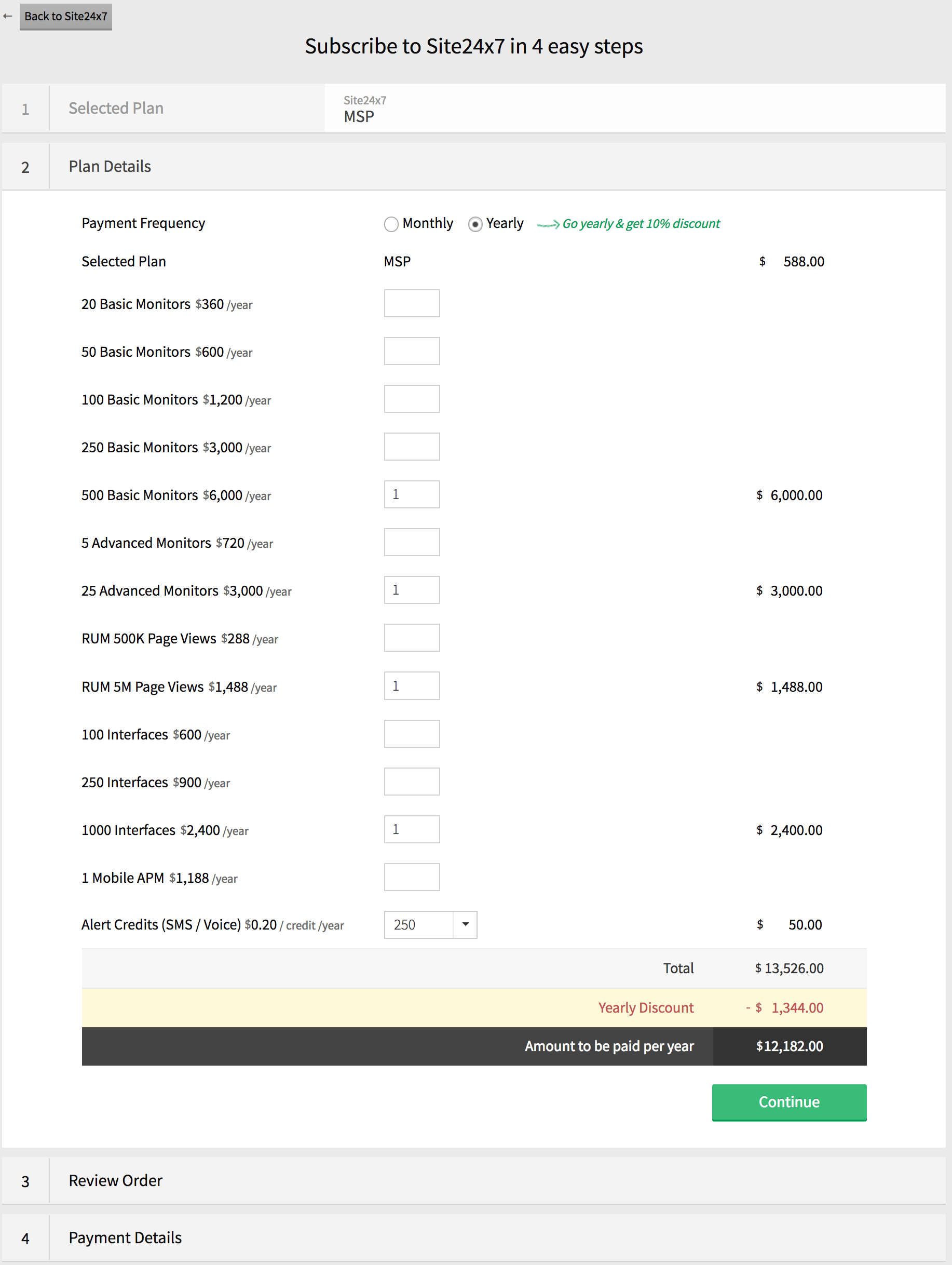Click the RUM 5M Page Views quantity
This screenshot has height=1265, width=952.
(412, 685)
